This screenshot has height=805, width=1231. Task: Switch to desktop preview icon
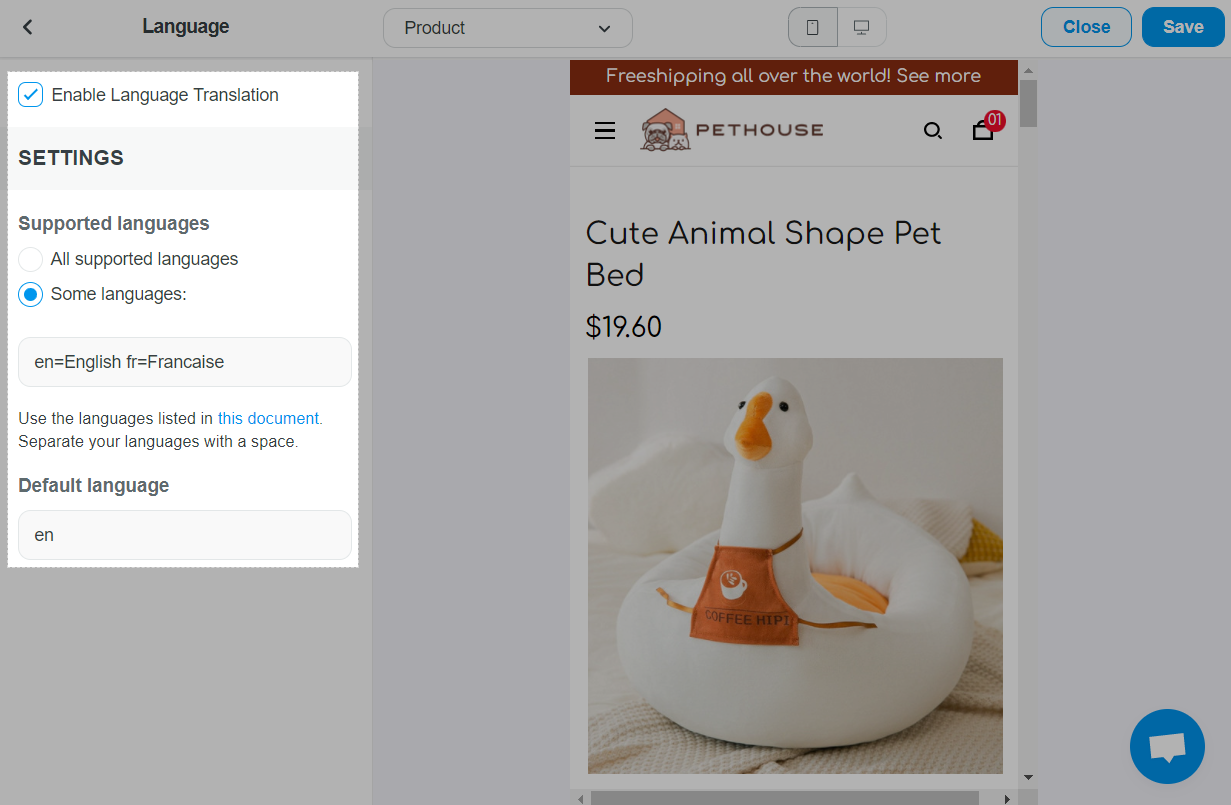coord(861,28)
